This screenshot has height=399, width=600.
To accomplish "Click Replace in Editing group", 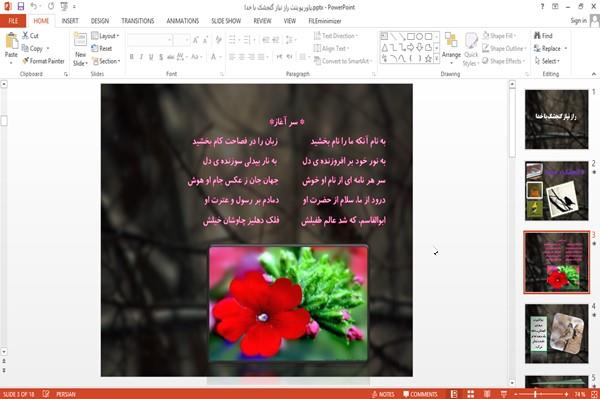I will click(551, 48).
